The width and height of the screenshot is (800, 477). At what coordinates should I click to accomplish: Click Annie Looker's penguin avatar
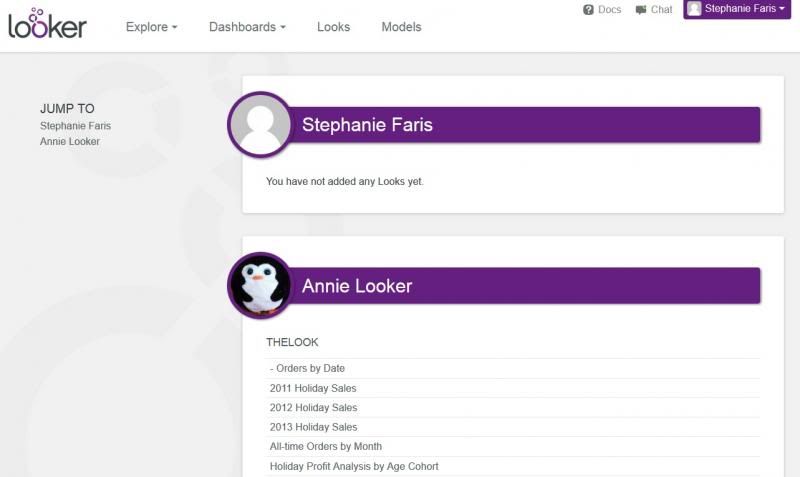coord(260,285)
